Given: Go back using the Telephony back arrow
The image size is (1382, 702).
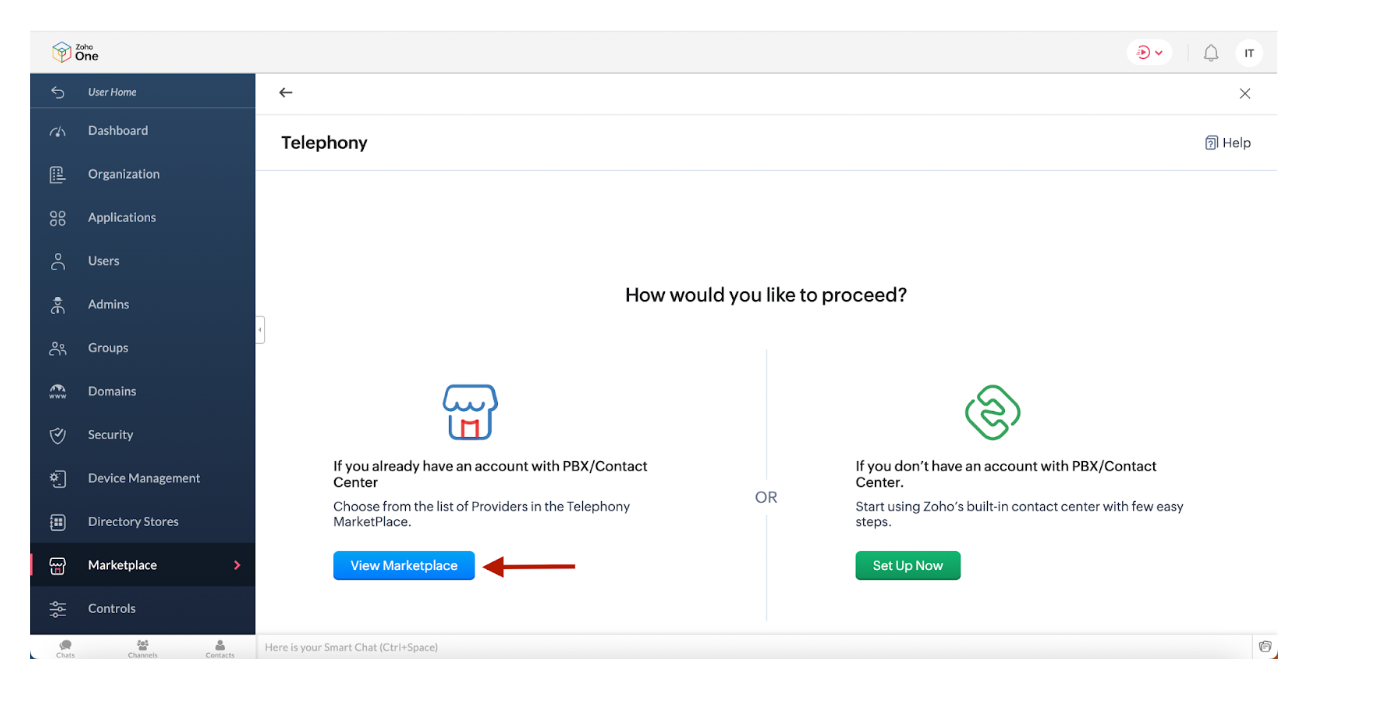Looking at the screenshot, I should [x=286, y=93].
